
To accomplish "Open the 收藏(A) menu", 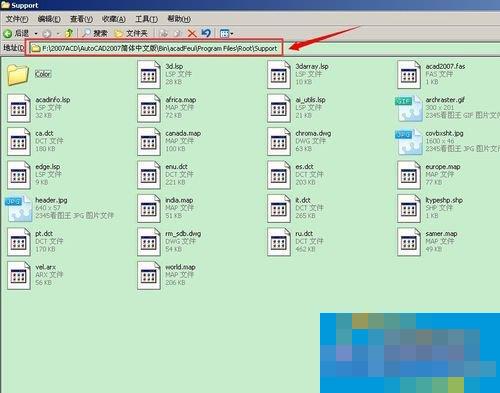I will click(114, 19).
